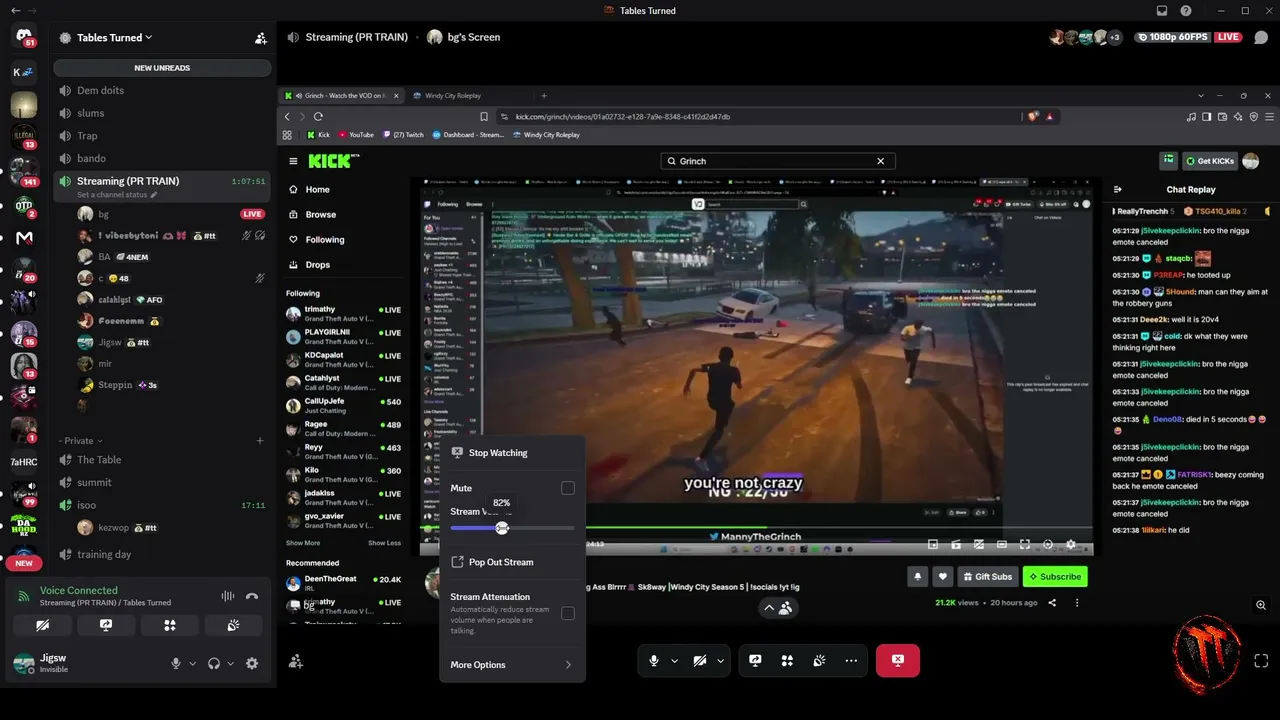
Task: Join the Dem doits voice channel
Action: click(162, 90)
